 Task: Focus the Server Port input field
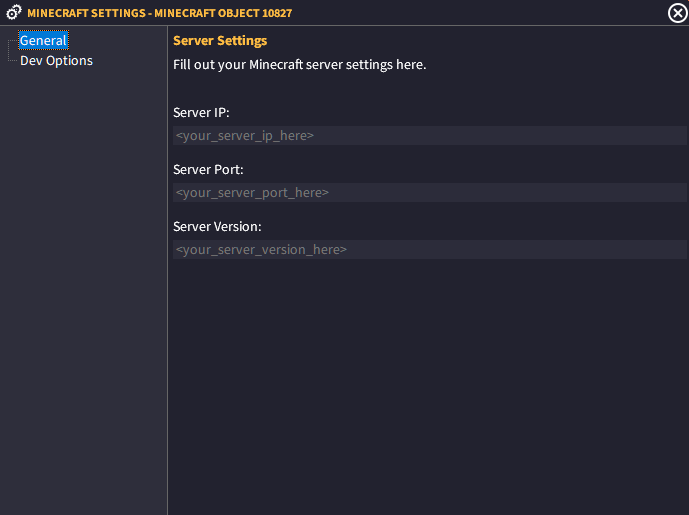coord(429,192)
